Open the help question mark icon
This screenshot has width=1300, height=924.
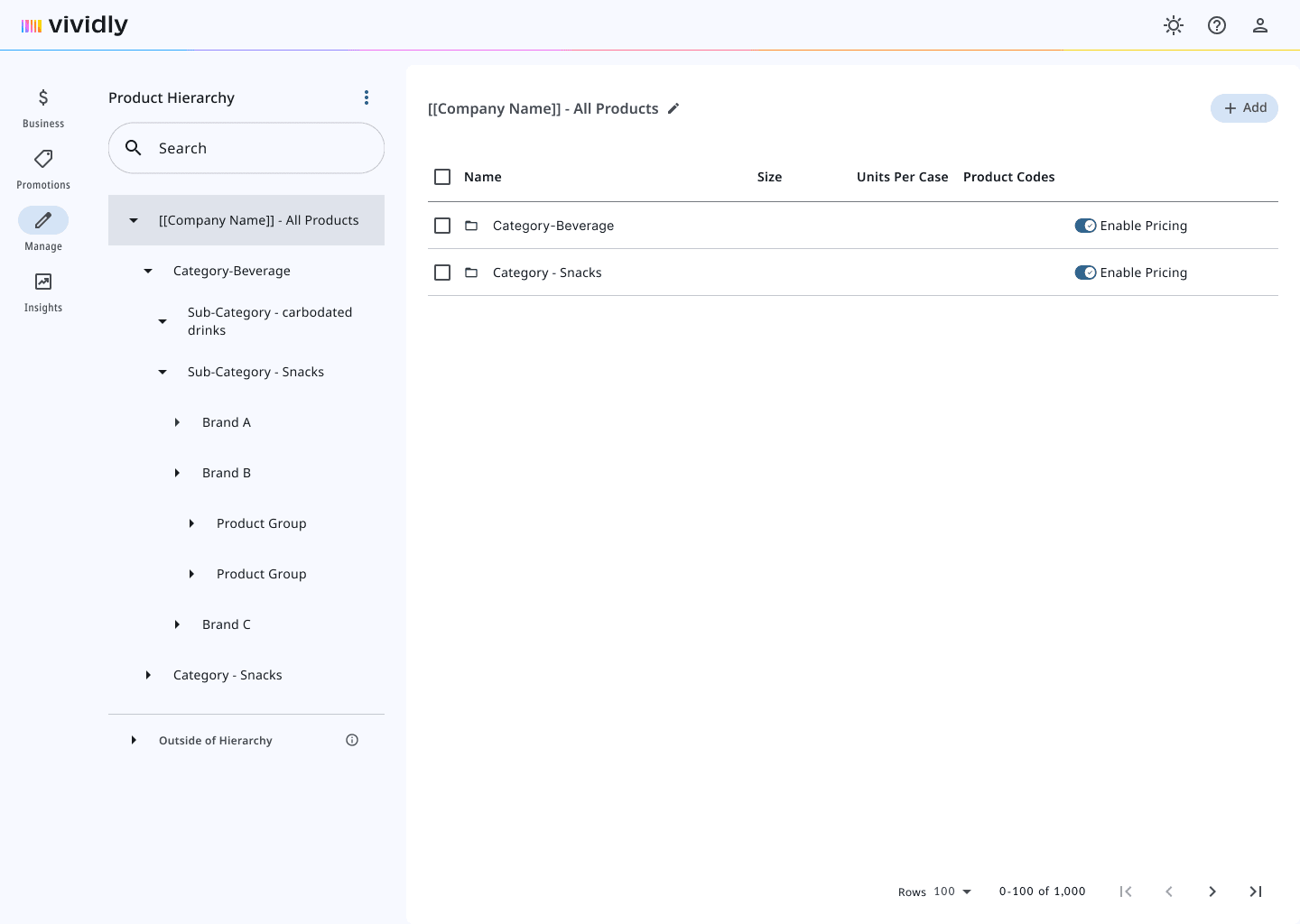coord(1217,25)
